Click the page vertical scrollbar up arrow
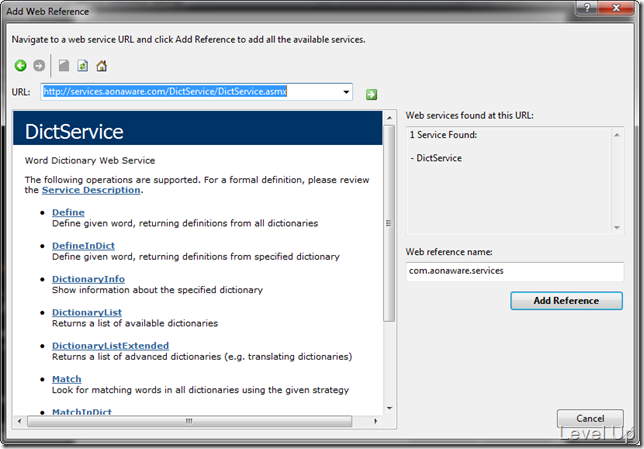Image resolution: width=644 pixels, height=449 pixels. tap(389, 118)
